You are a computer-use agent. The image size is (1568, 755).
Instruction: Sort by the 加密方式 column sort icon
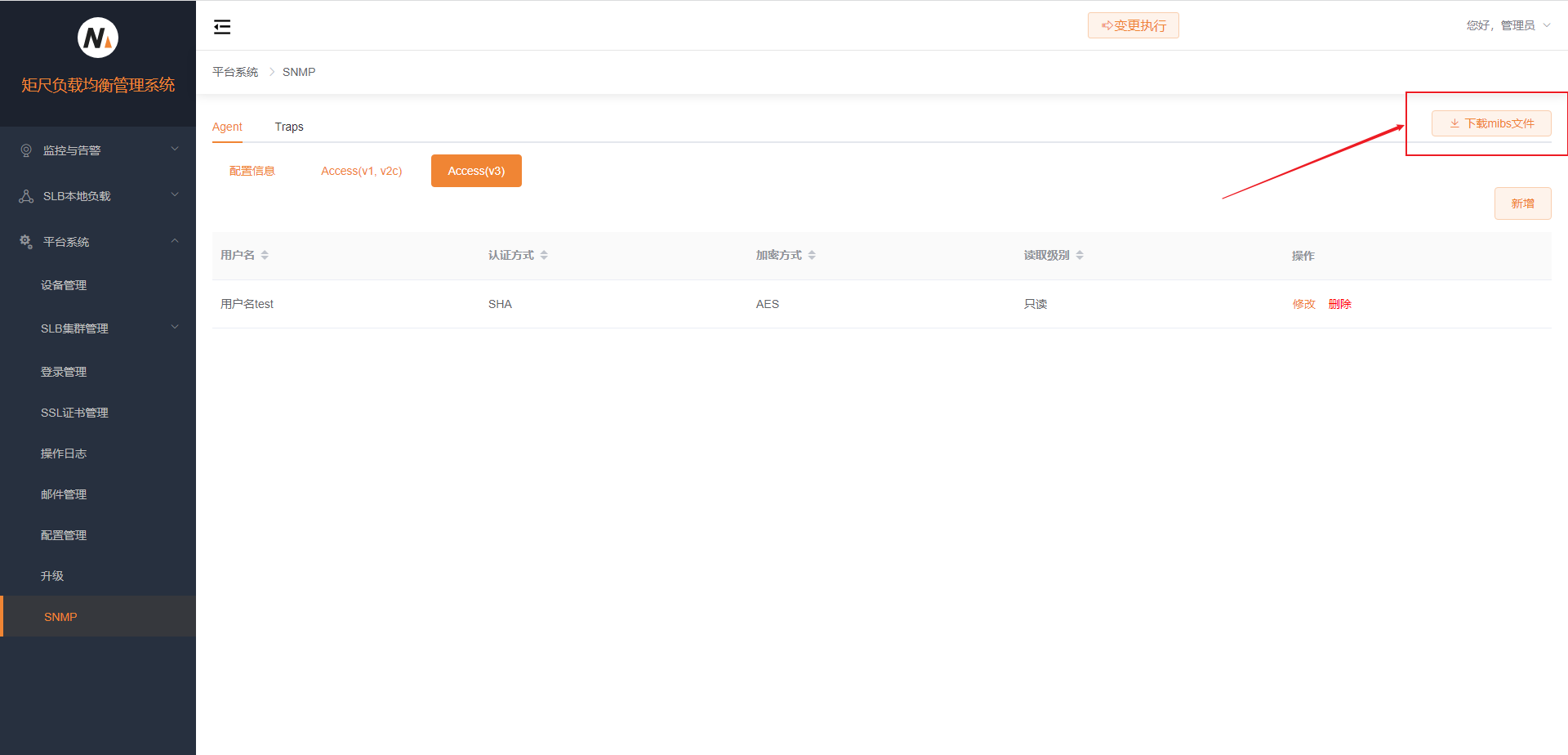pyautogui.click(x=812, y=256)
